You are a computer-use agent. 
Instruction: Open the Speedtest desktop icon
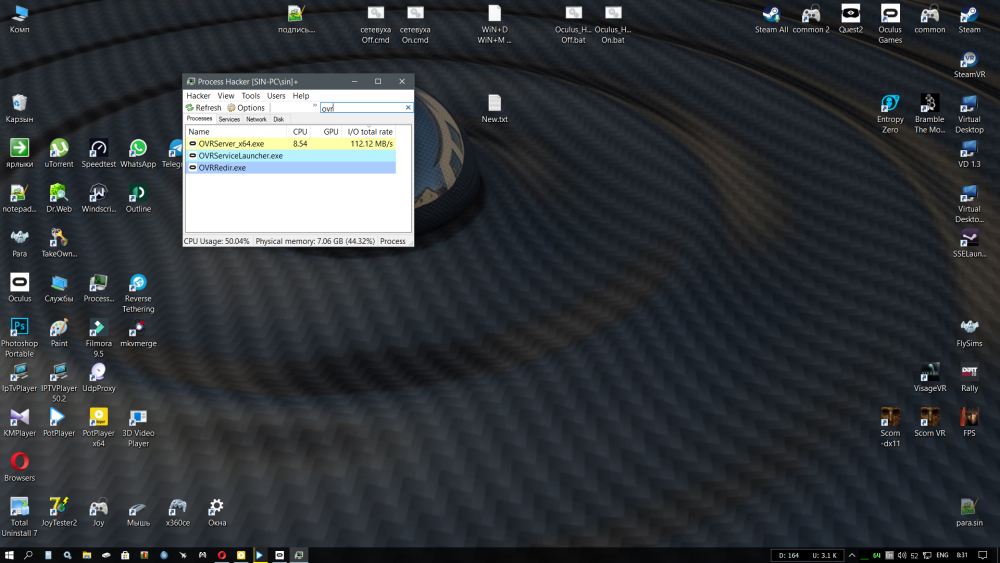click(98, 154)
